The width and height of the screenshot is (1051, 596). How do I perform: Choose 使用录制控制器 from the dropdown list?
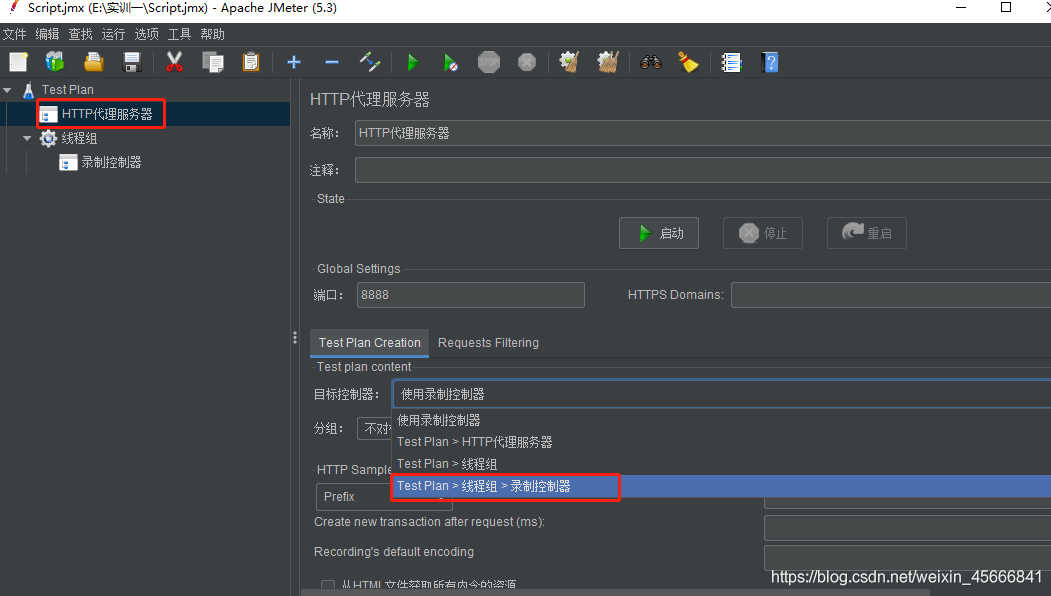(721, 420)
